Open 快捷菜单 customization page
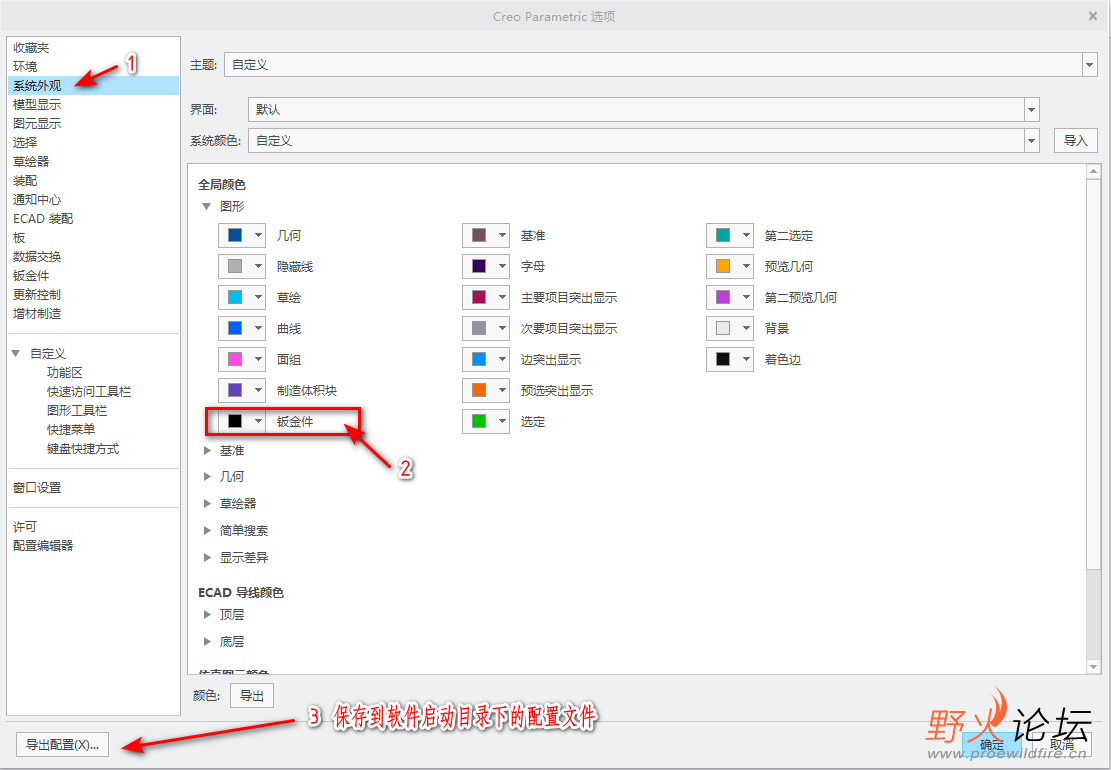This screenshot has width=1111, height=770. (x=71, y=429)
